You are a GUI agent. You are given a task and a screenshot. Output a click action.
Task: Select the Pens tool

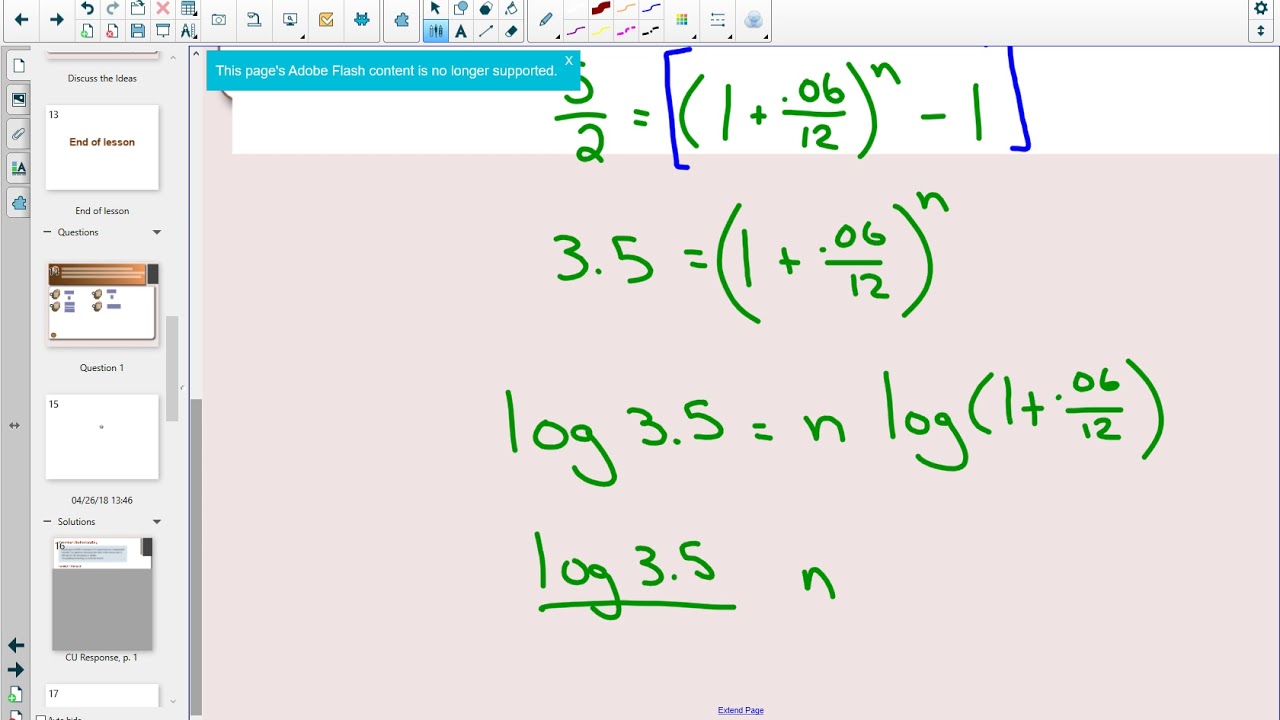click(435, 31)
